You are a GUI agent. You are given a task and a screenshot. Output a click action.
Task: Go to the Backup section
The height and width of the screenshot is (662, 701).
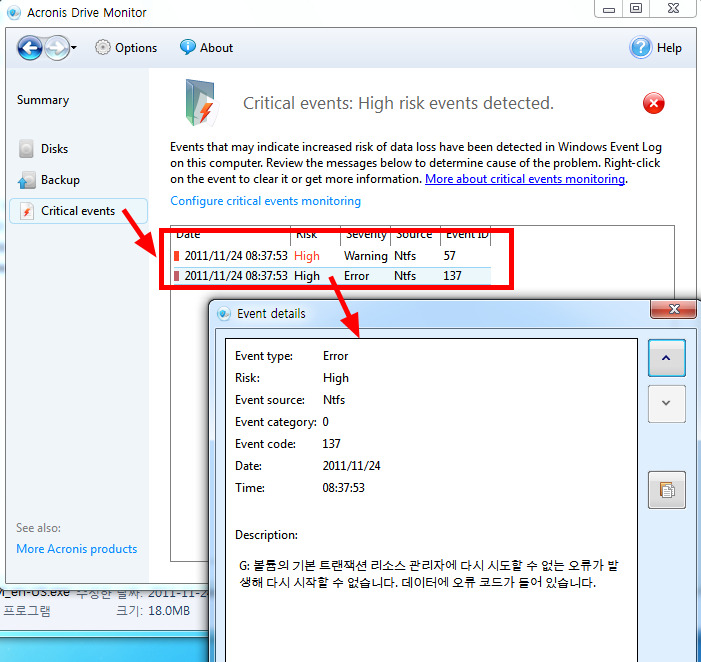[x=59, y=180]
